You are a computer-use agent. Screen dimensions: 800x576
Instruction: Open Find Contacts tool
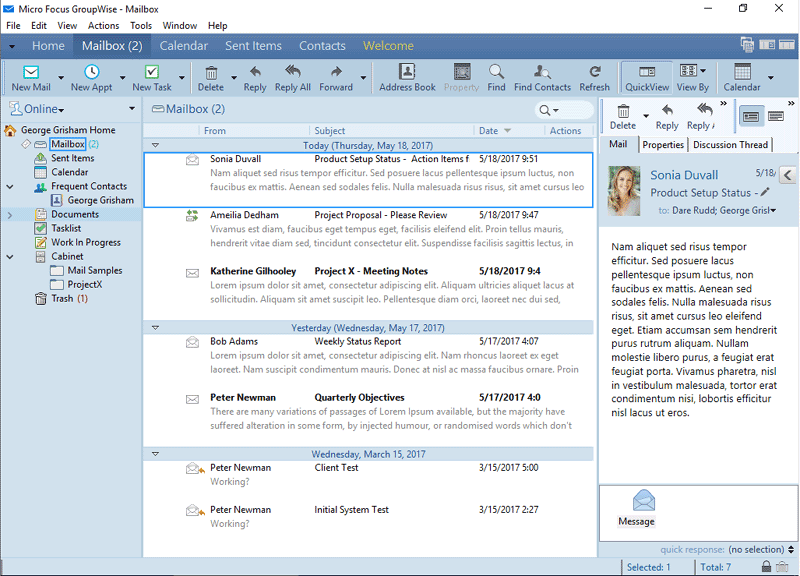pyautogui.click(x=542, y=78)
